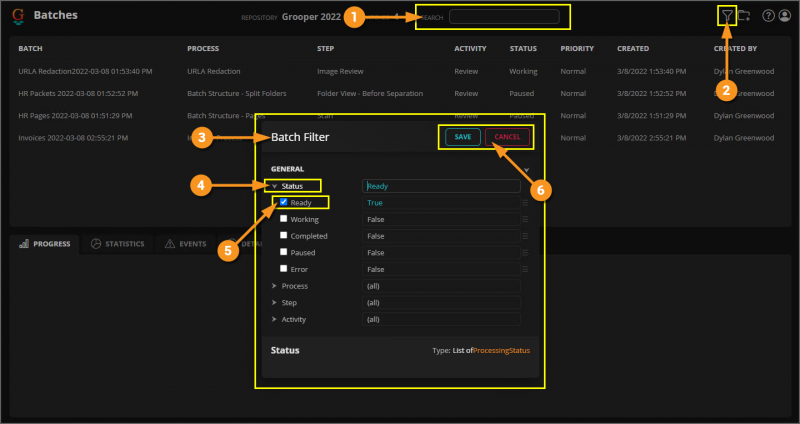
Task: Open the Activity value field
Action: pyautogui.click(x=441, y=319)
